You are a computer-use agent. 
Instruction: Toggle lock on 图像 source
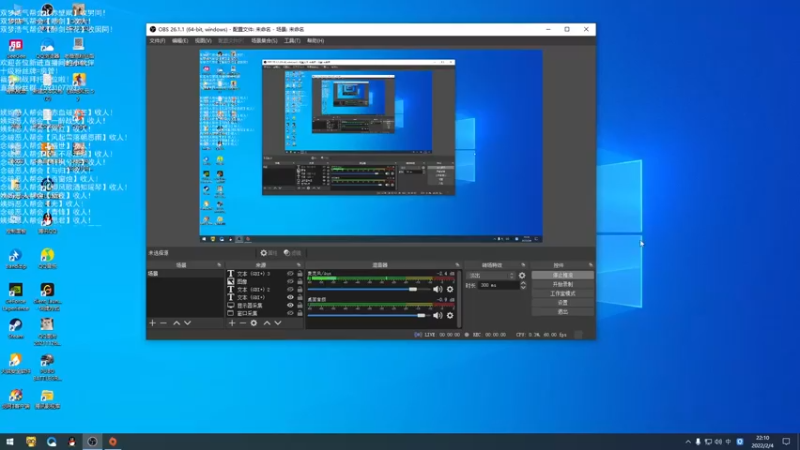tap(300, 282)
